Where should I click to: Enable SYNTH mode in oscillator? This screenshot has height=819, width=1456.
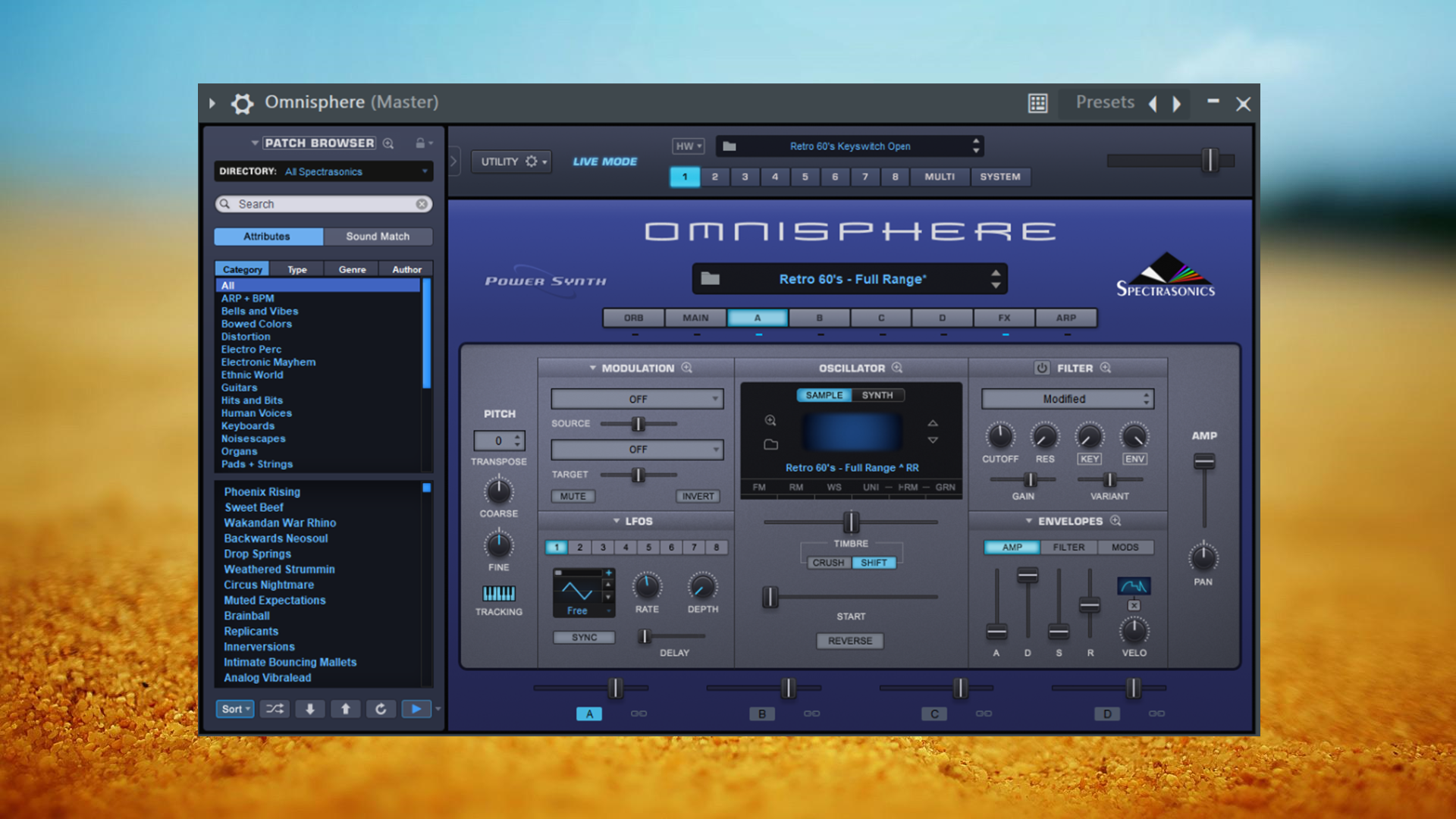877,395
